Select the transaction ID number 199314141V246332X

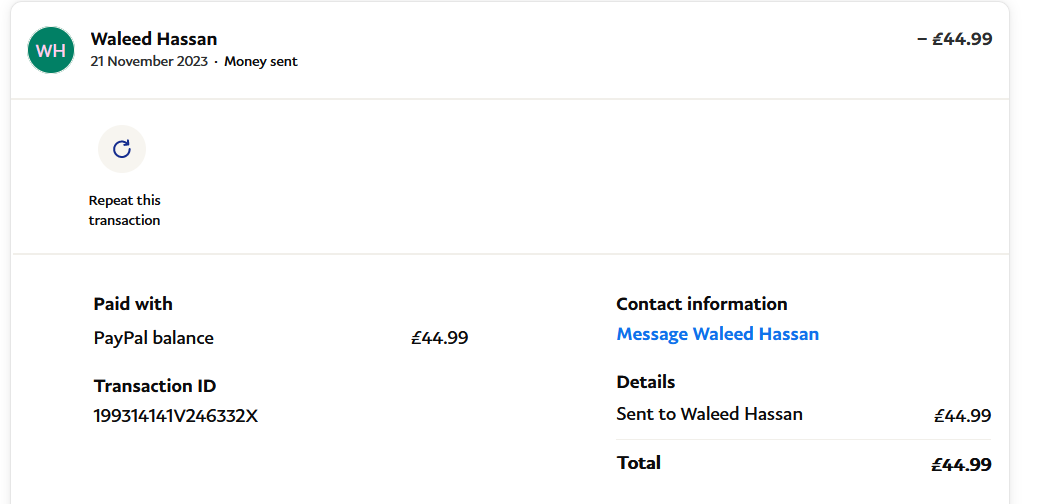point(176,415)
